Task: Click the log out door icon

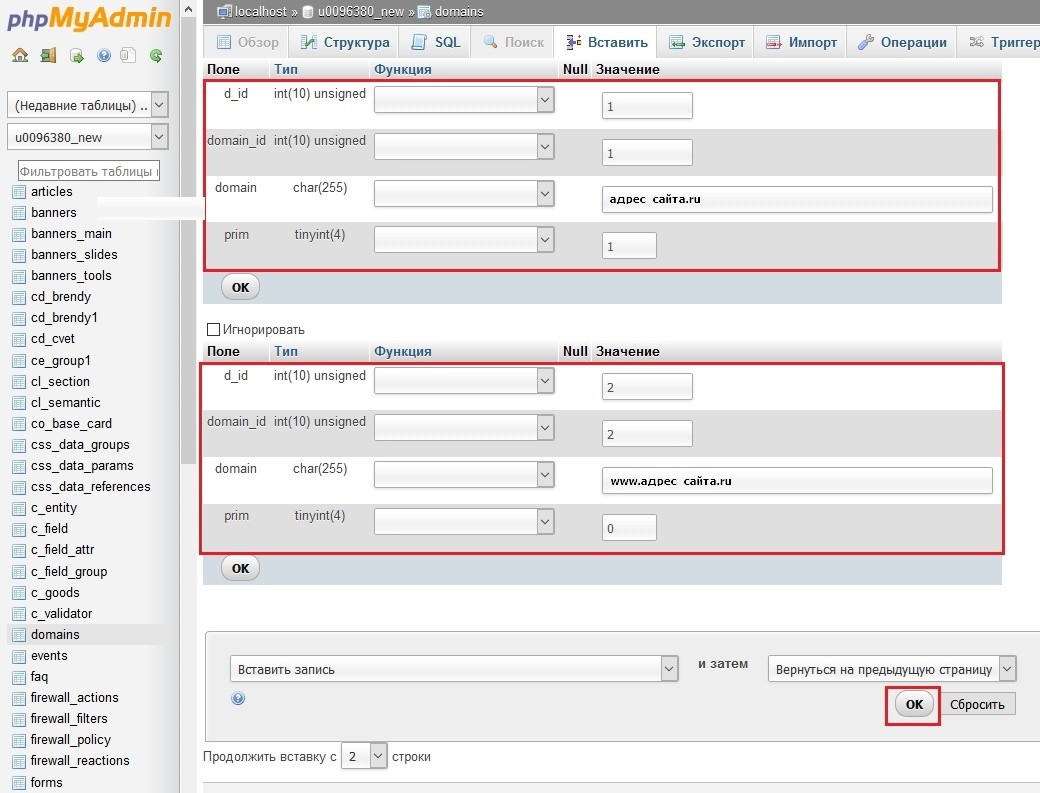Action: pyautogui.click(x=47, y=56)
